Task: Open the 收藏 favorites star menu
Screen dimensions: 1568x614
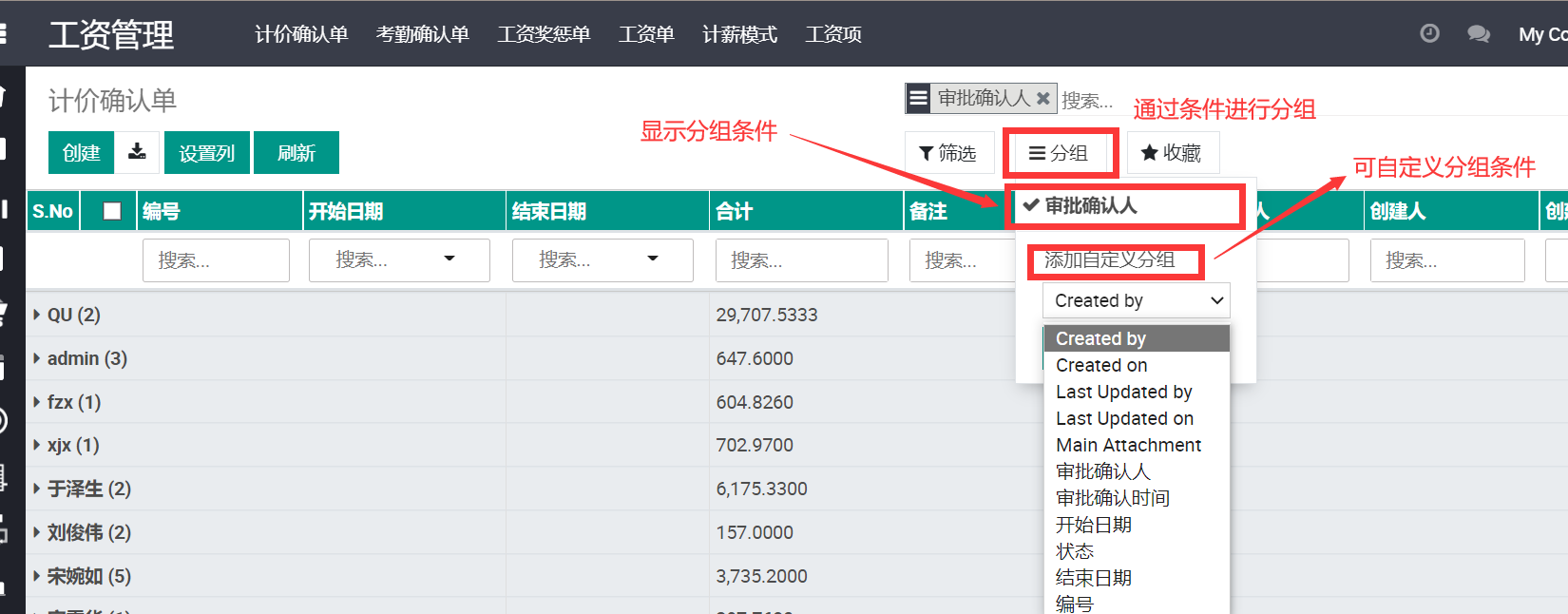Action: click(1172, 153)
